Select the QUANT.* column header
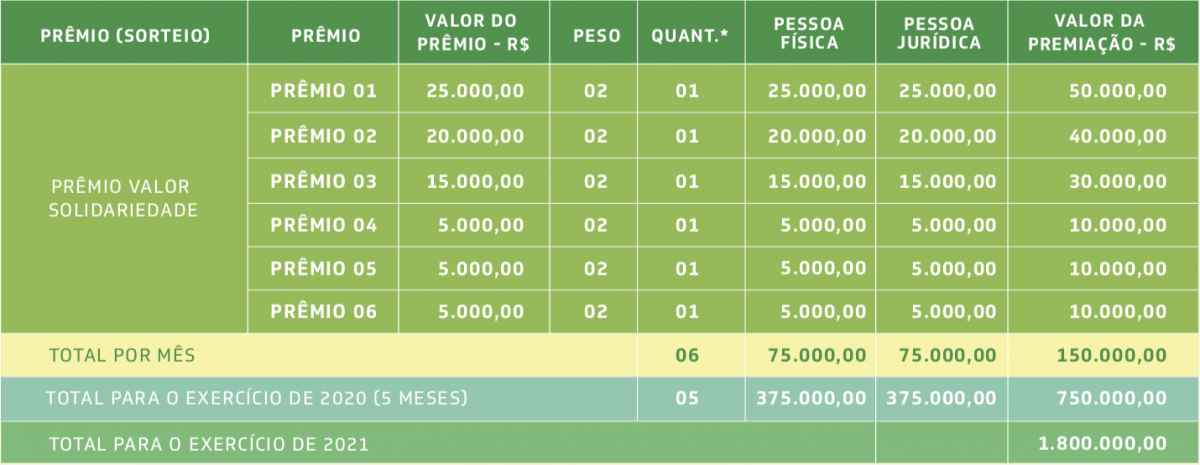The image size is (1200, 465). (690, 35)
